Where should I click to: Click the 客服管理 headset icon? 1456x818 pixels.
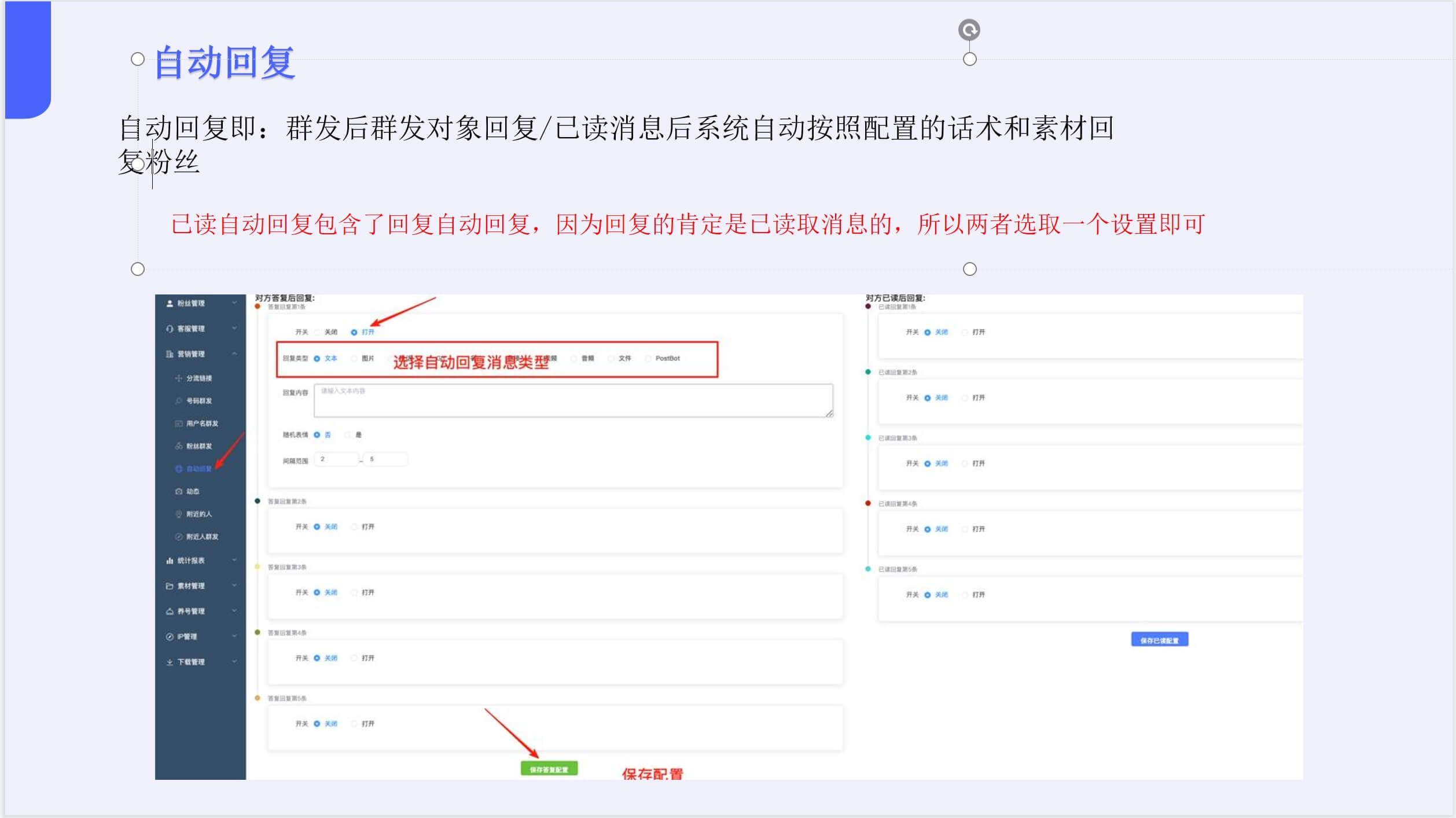168,329
